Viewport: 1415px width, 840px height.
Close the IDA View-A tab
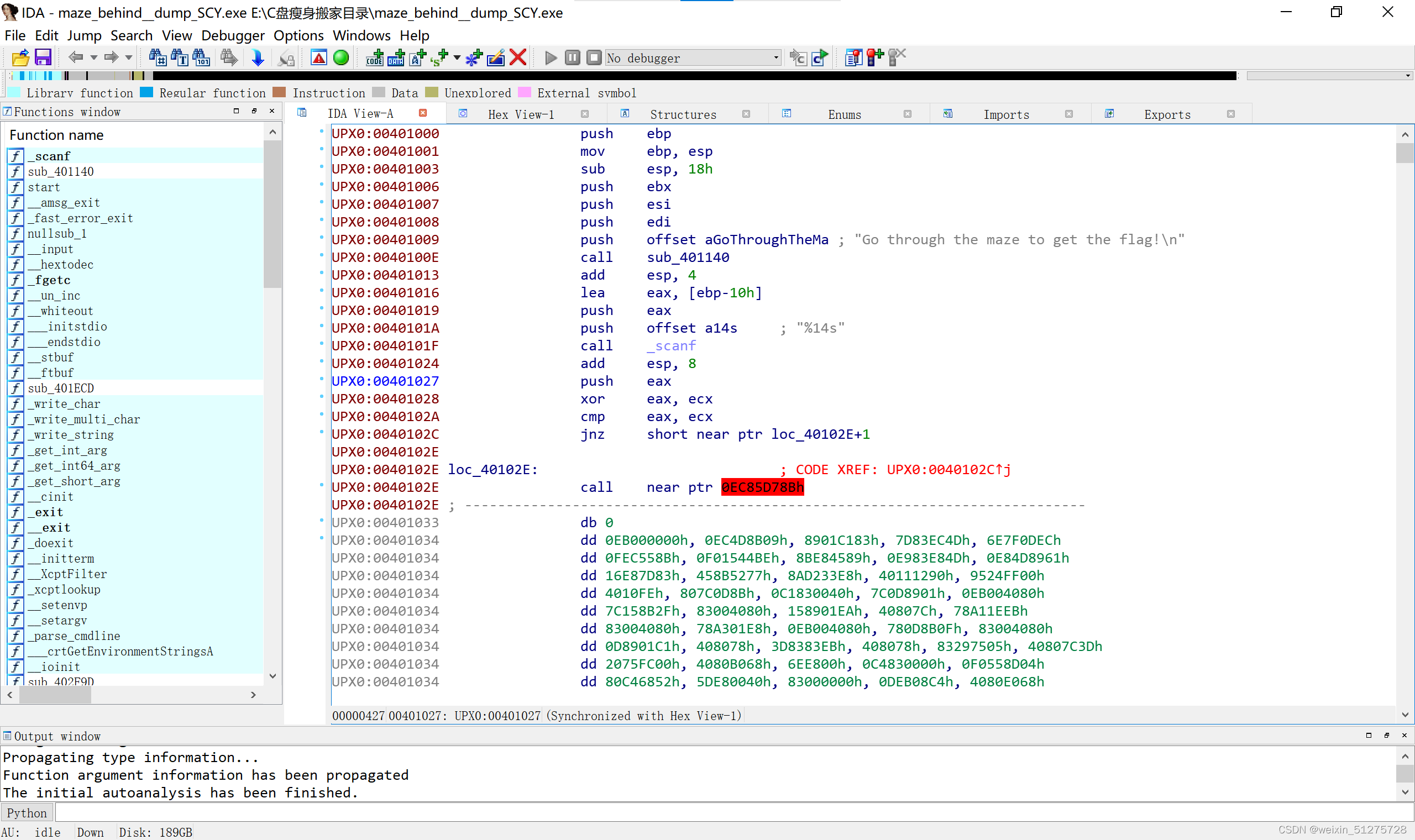(423, 113)
